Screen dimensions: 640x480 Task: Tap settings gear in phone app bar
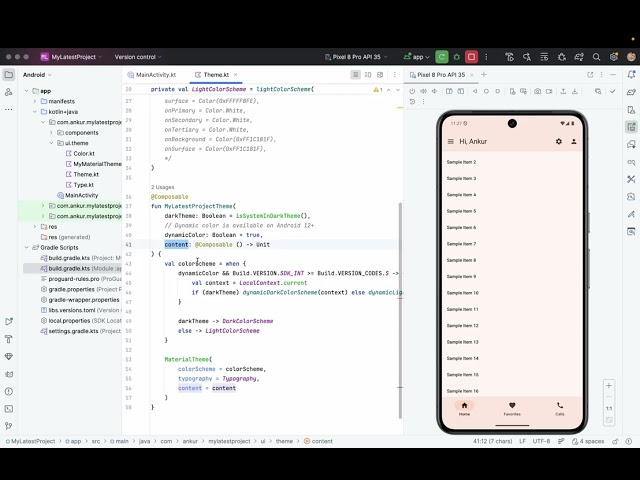pyautogui.click(x=559, y=141)
